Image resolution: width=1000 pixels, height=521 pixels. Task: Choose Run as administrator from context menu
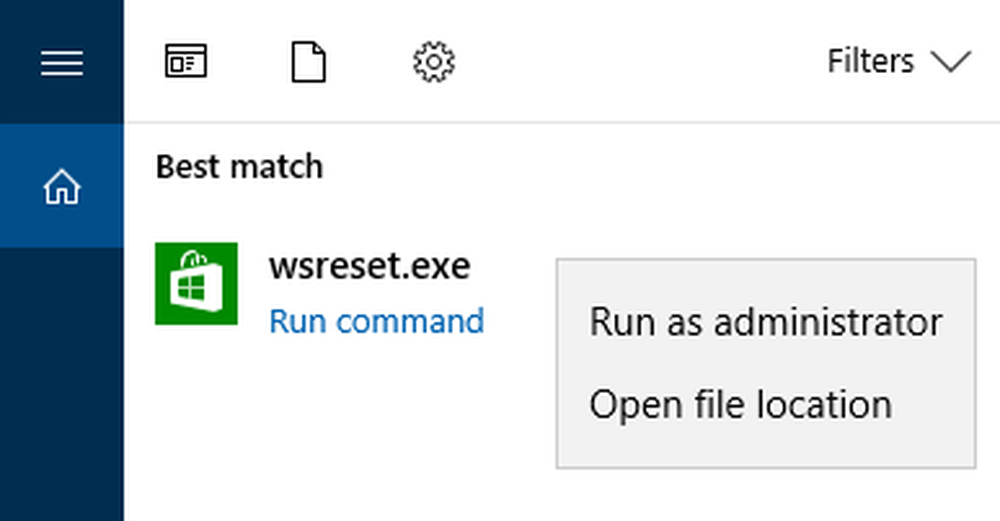(x=765, y=322)
